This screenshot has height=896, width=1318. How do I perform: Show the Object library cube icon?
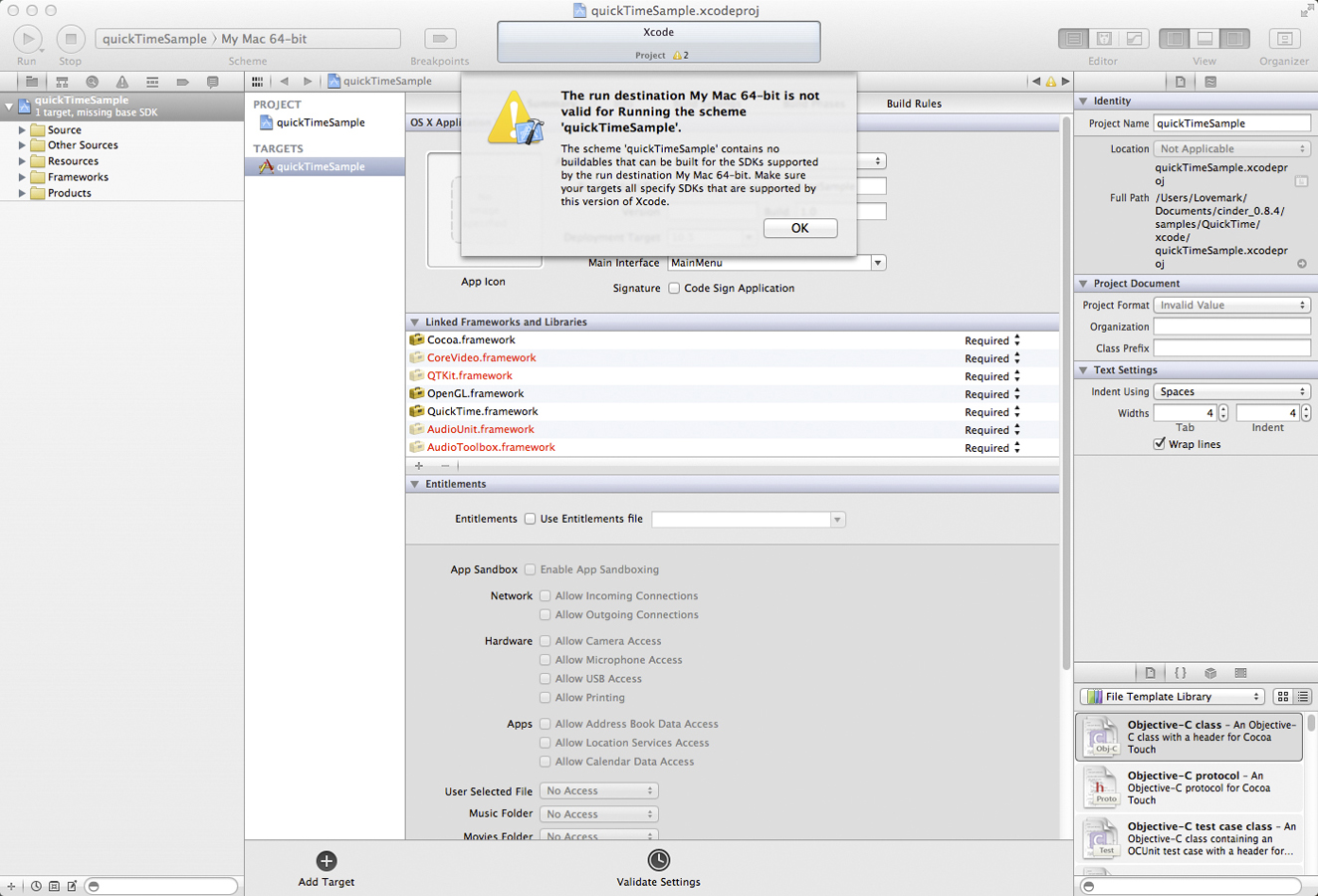[1210, 673]
